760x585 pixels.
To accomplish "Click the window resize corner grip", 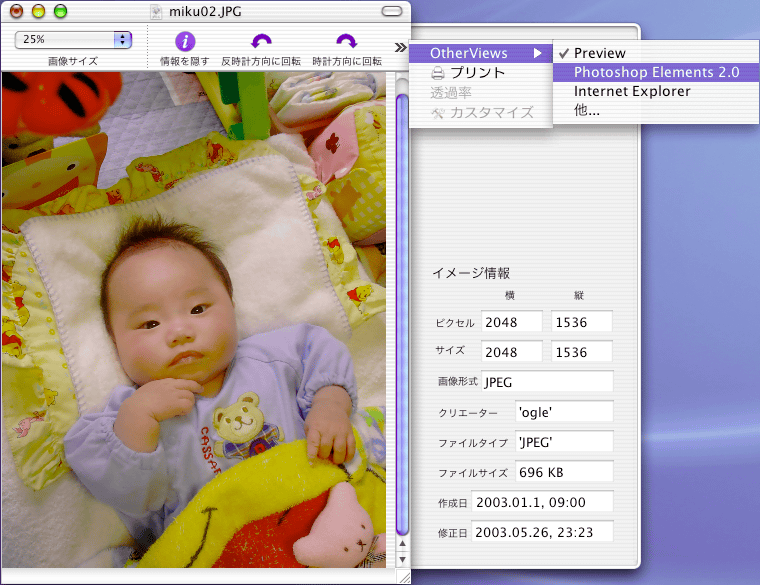I will pos(403,576).
